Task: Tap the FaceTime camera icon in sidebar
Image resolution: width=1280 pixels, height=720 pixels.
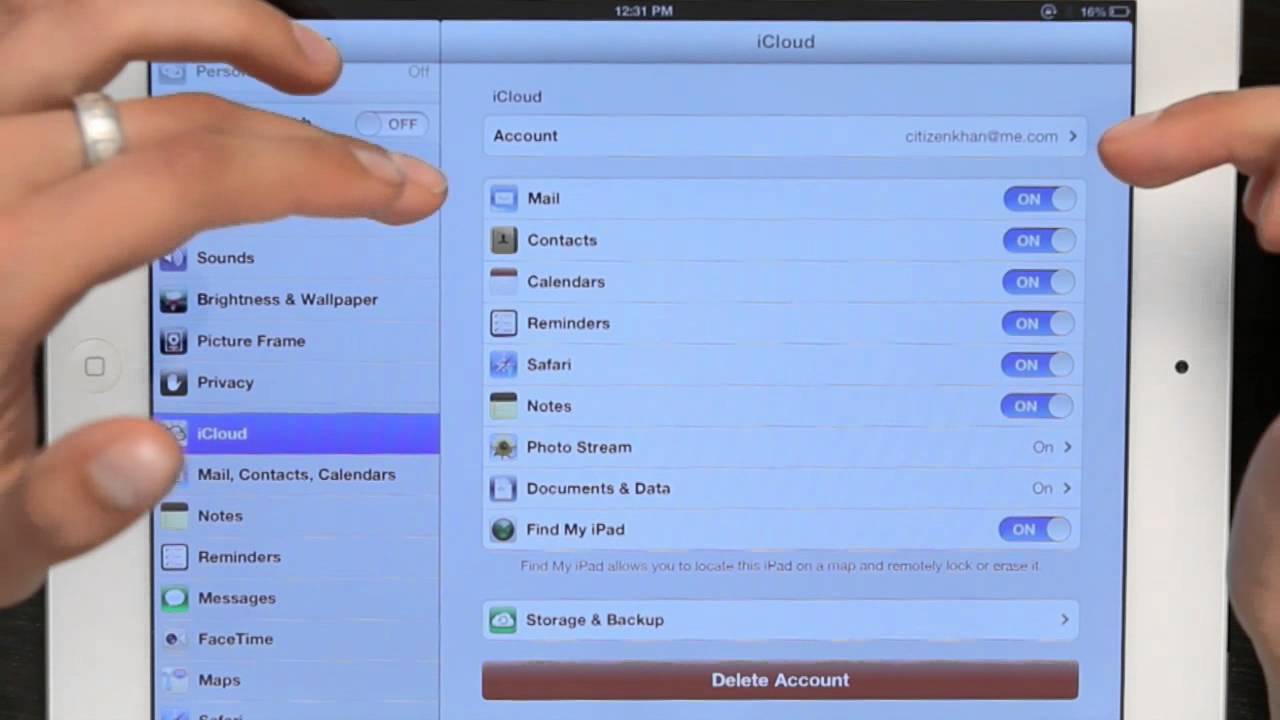Action: click(x=175, y=639)
